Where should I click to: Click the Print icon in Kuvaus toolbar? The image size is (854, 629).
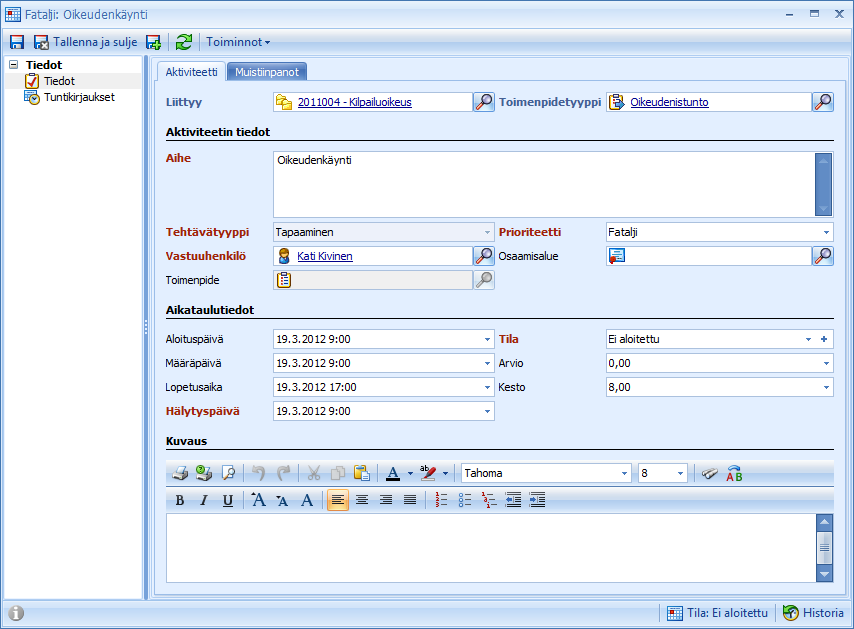coord(180,473)
